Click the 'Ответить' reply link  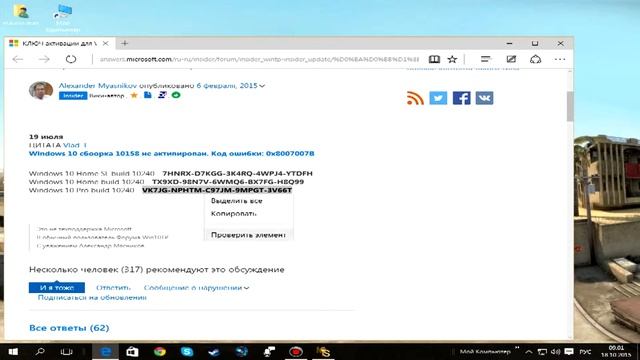113,288
